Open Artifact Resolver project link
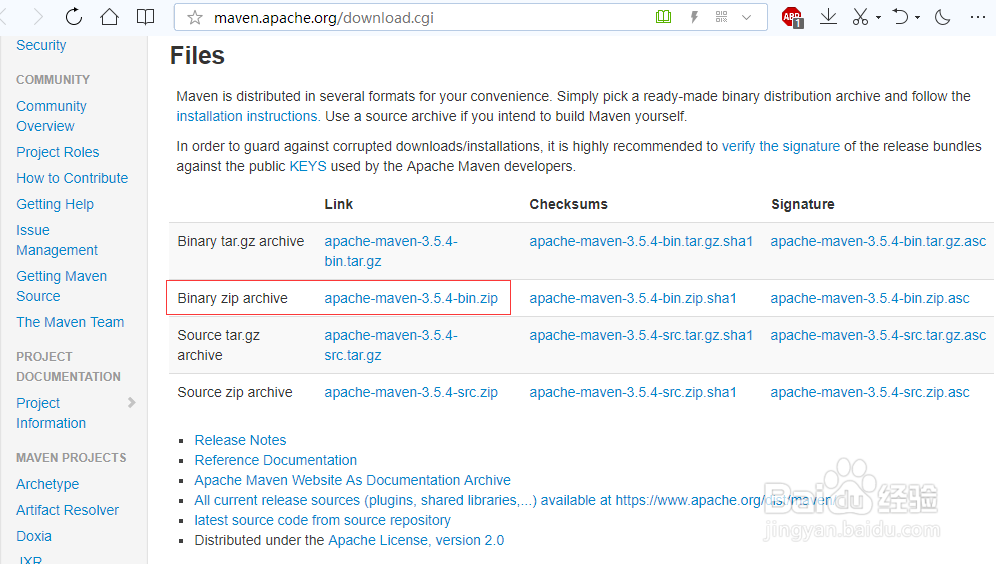 click(67, 511)
